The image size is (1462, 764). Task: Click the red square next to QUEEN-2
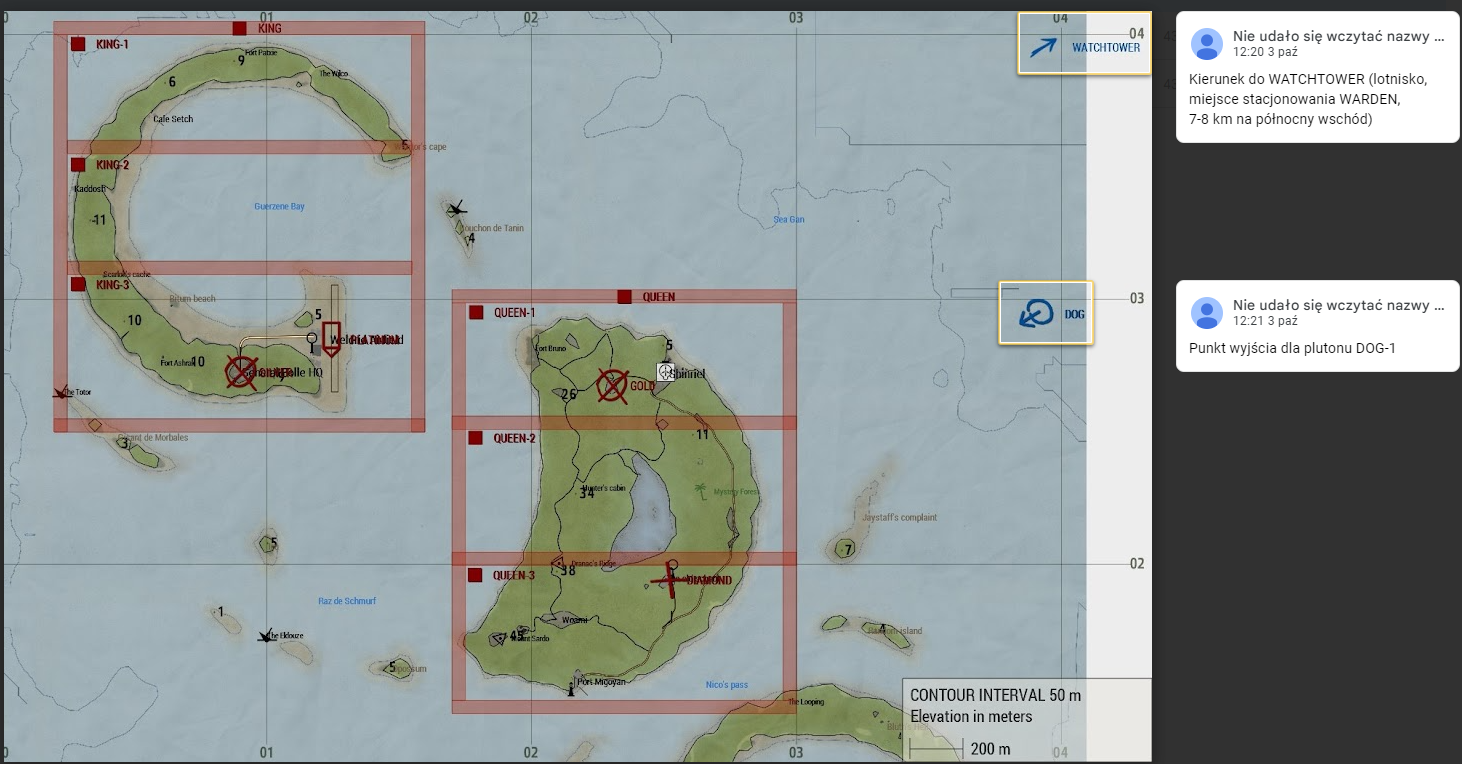point(475,438)
